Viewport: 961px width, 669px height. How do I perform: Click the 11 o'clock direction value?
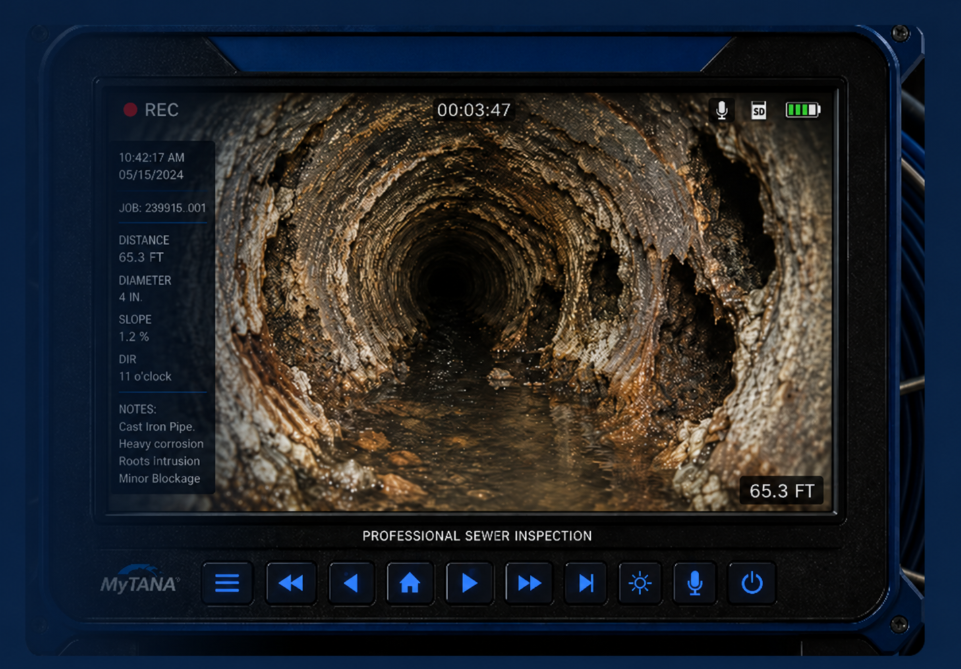tap(145, 376)
